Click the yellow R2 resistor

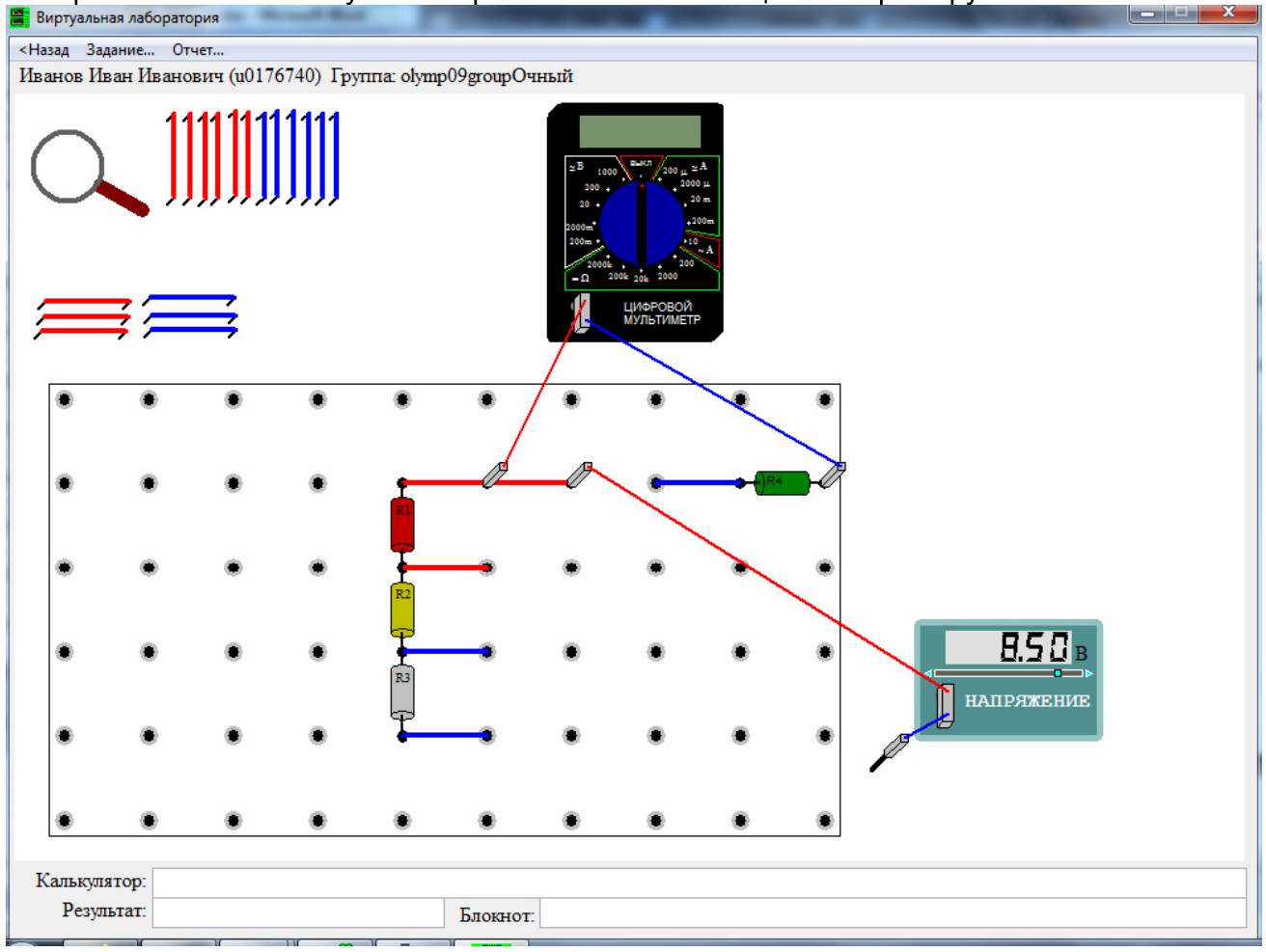coord(402,609)
